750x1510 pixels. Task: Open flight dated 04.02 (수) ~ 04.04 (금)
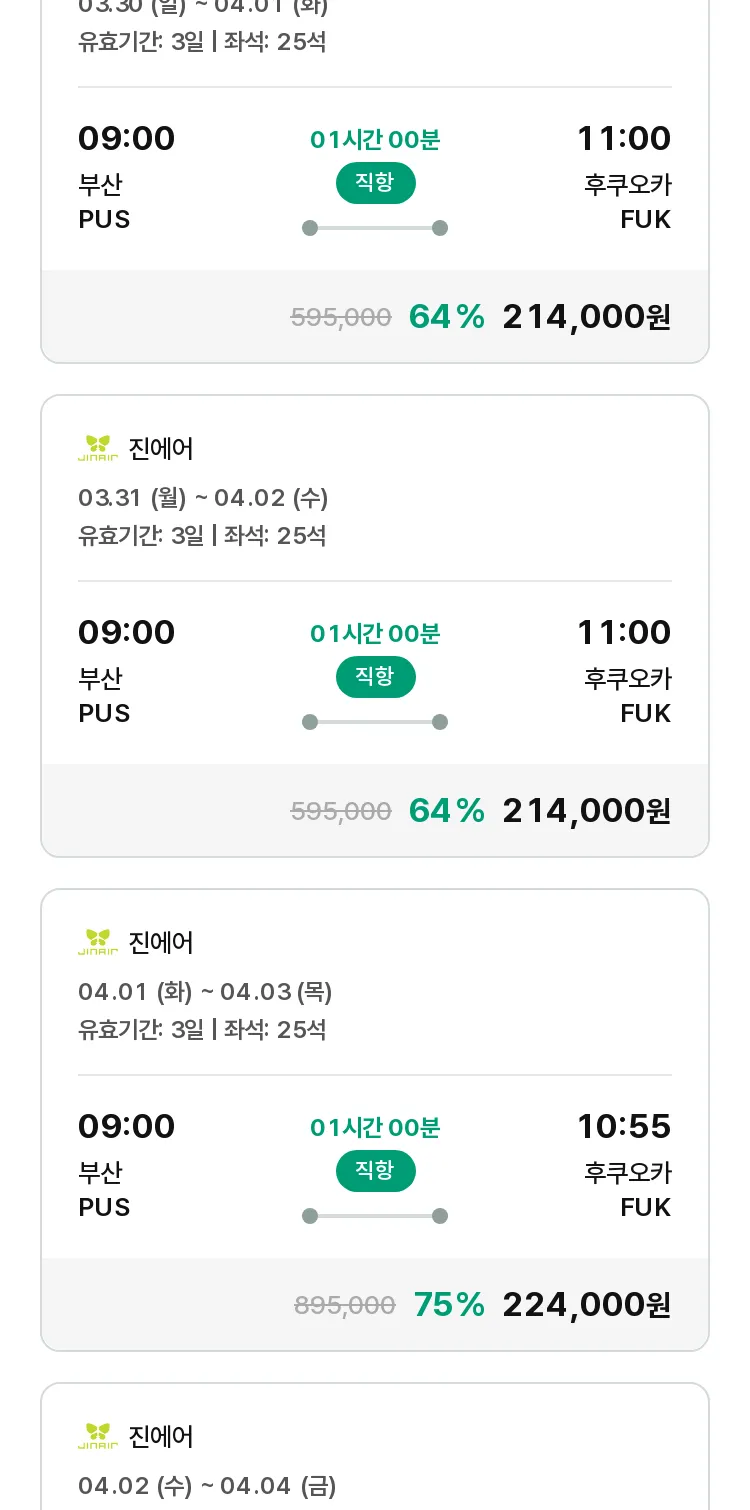pyautogui.click(x=375, y=1447)
